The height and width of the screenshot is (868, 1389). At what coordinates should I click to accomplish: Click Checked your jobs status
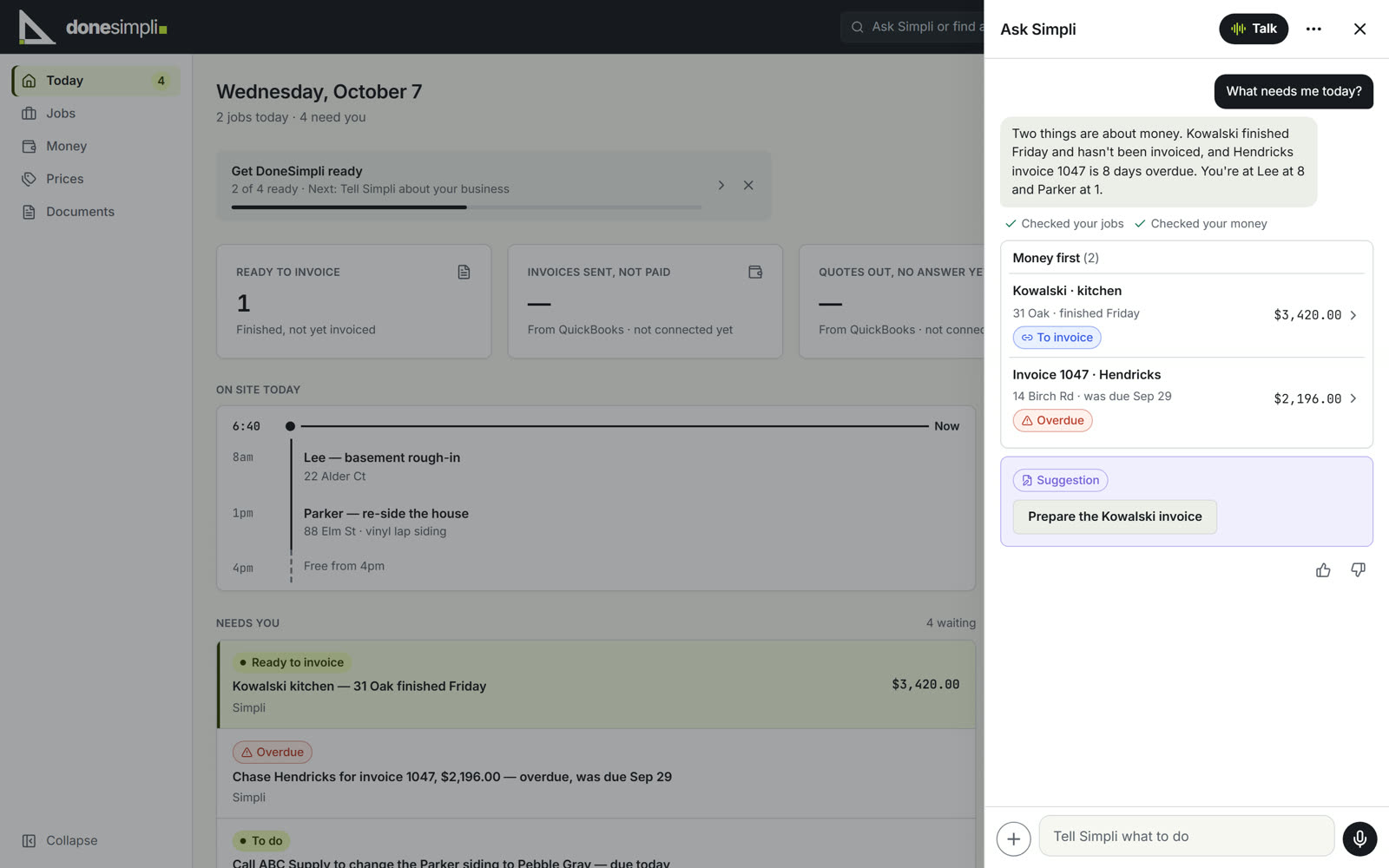[x=1064, y=224]
